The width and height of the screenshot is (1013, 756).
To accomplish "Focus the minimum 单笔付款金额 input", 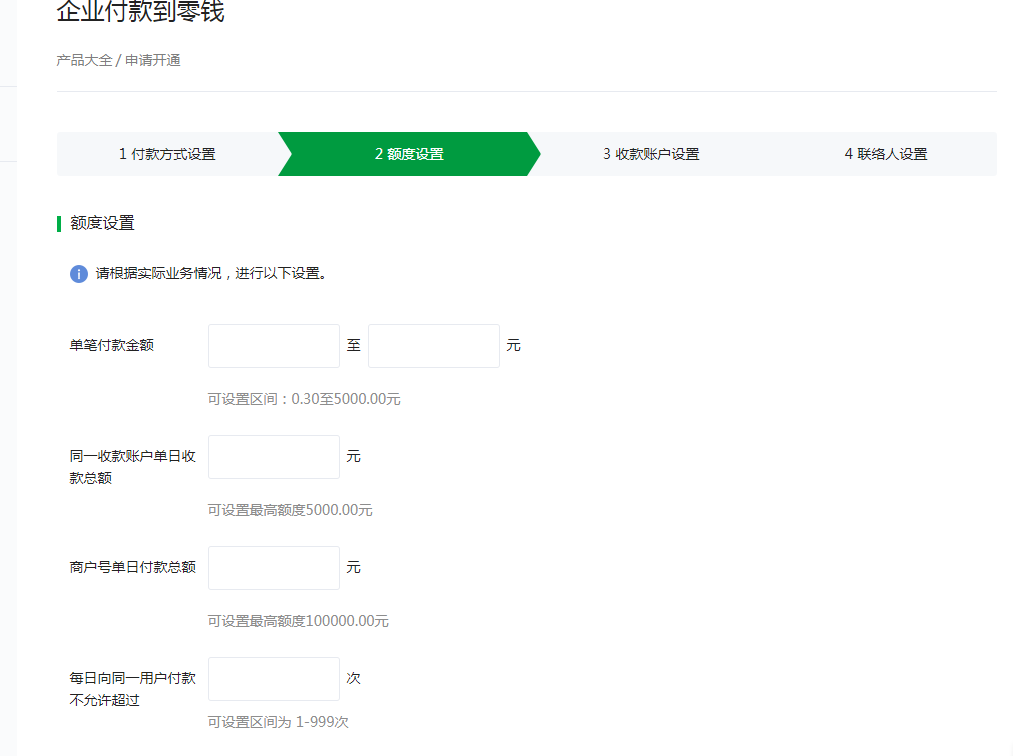I will pyautogui.click(x=274, y=346).
